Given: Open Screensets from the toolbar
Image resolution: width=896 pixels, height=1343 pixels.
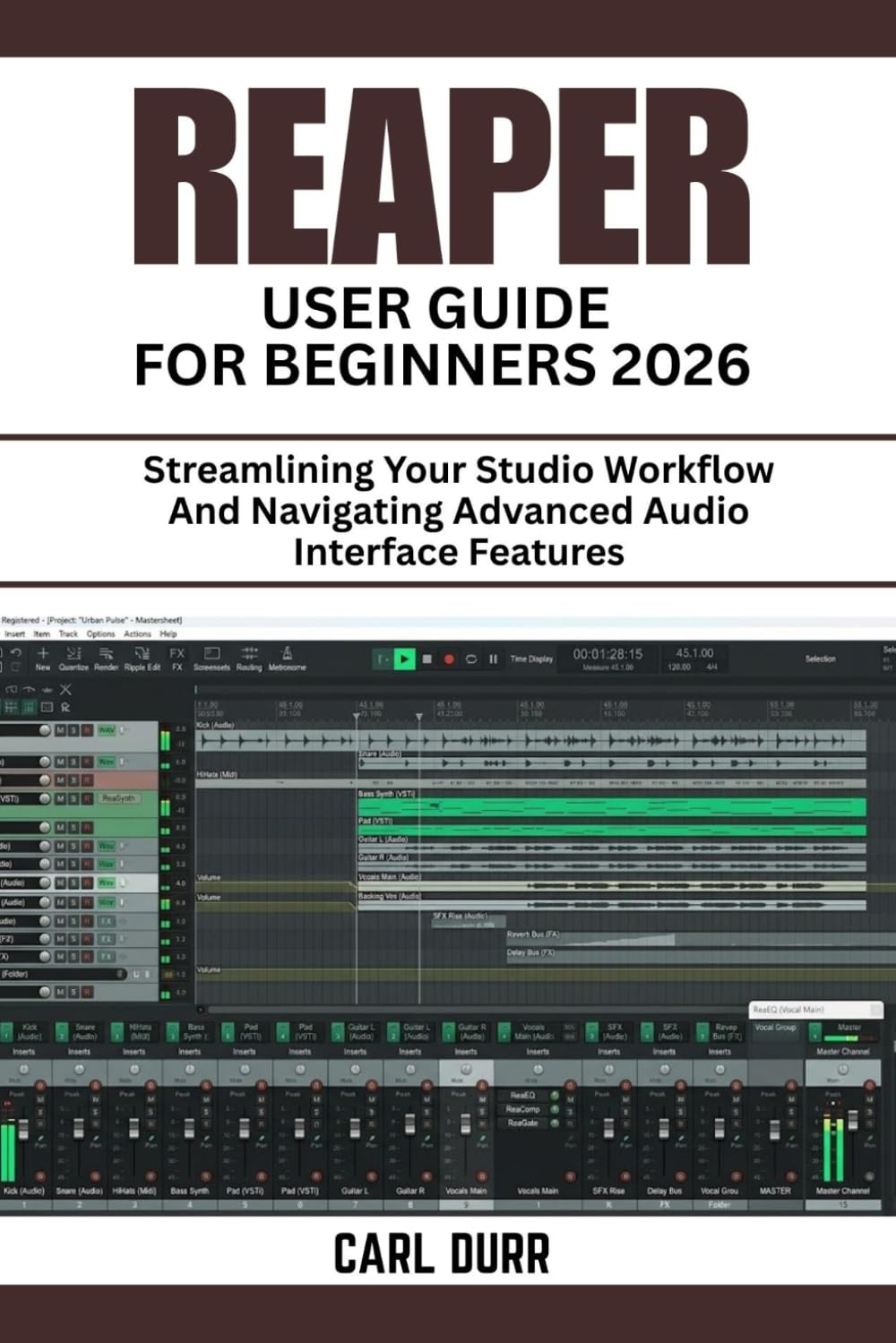Looking at the screenshot, I should 212,659.
